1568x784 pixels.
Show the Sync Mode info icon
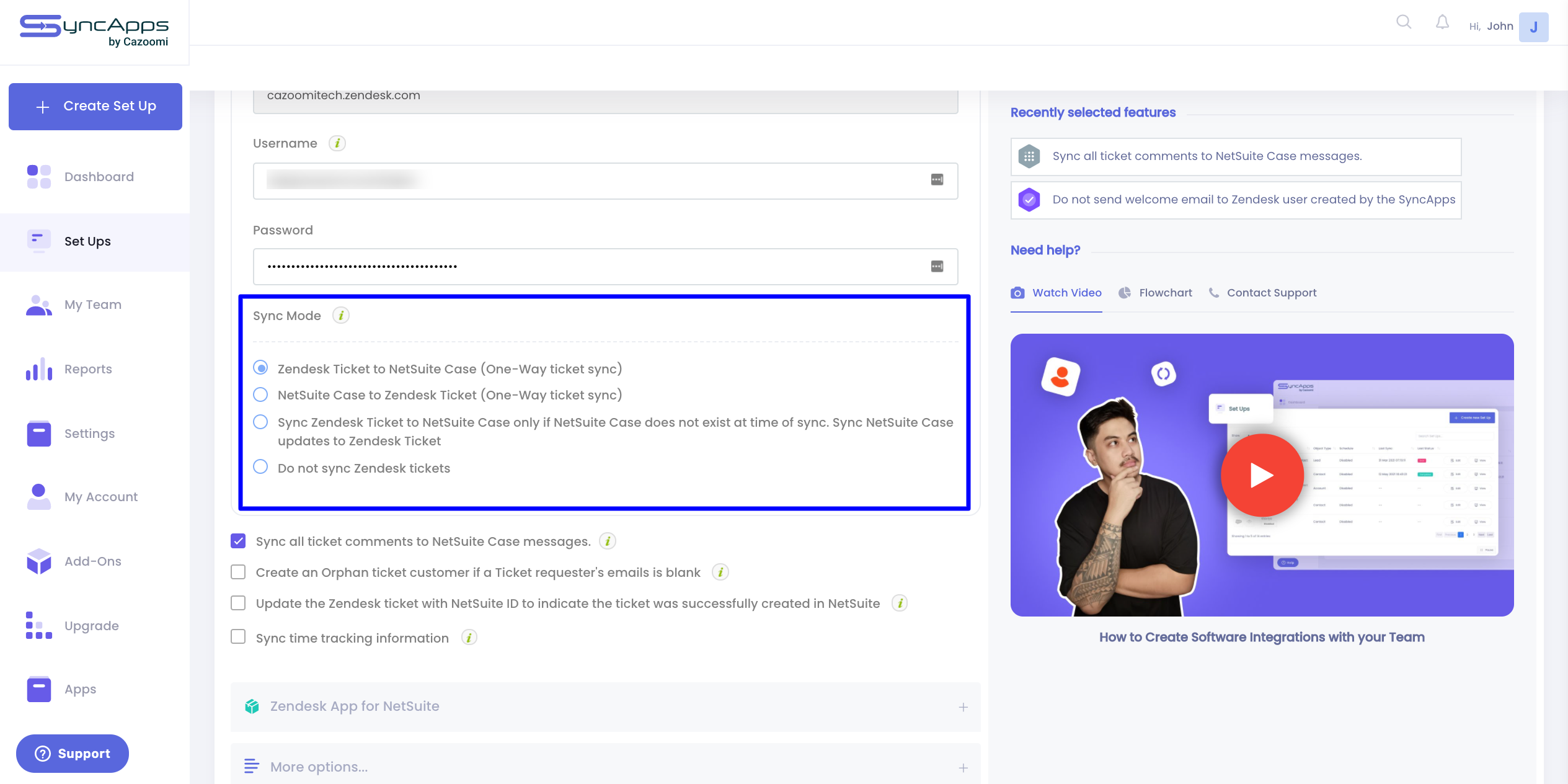pos(340,316)
